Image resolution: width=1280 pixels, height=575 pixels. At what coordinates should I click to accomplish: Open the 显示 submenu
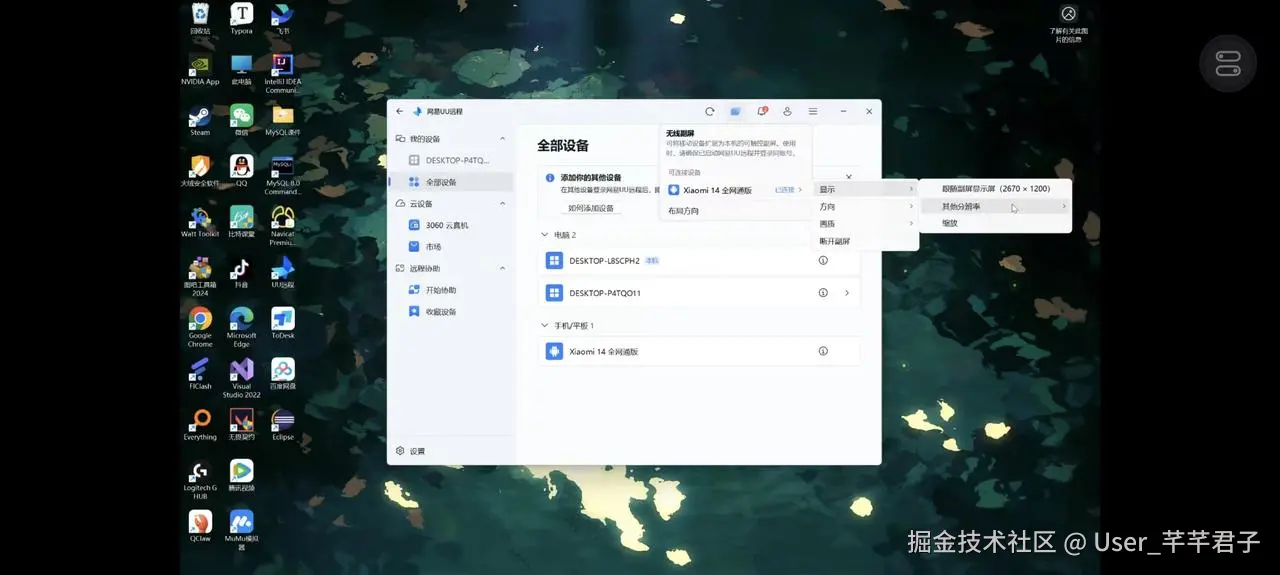866,190
